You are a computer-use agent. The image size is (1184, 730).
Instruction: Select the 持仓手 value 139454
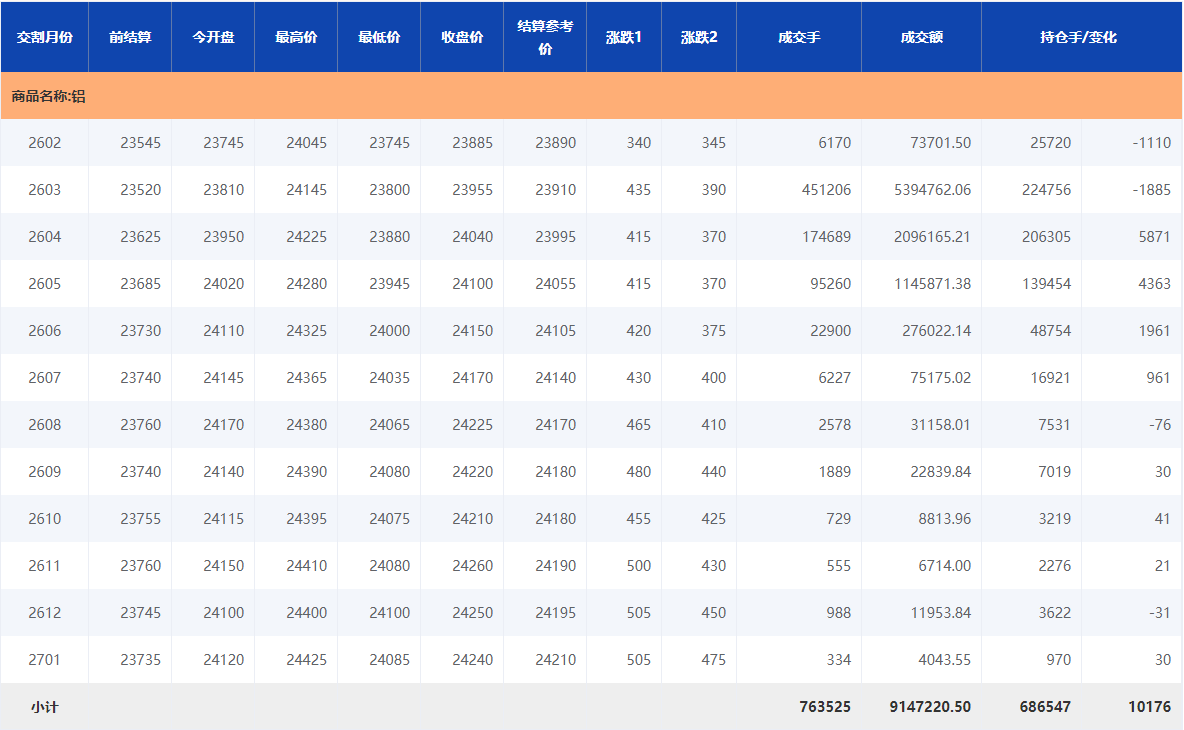[1046, 284]
